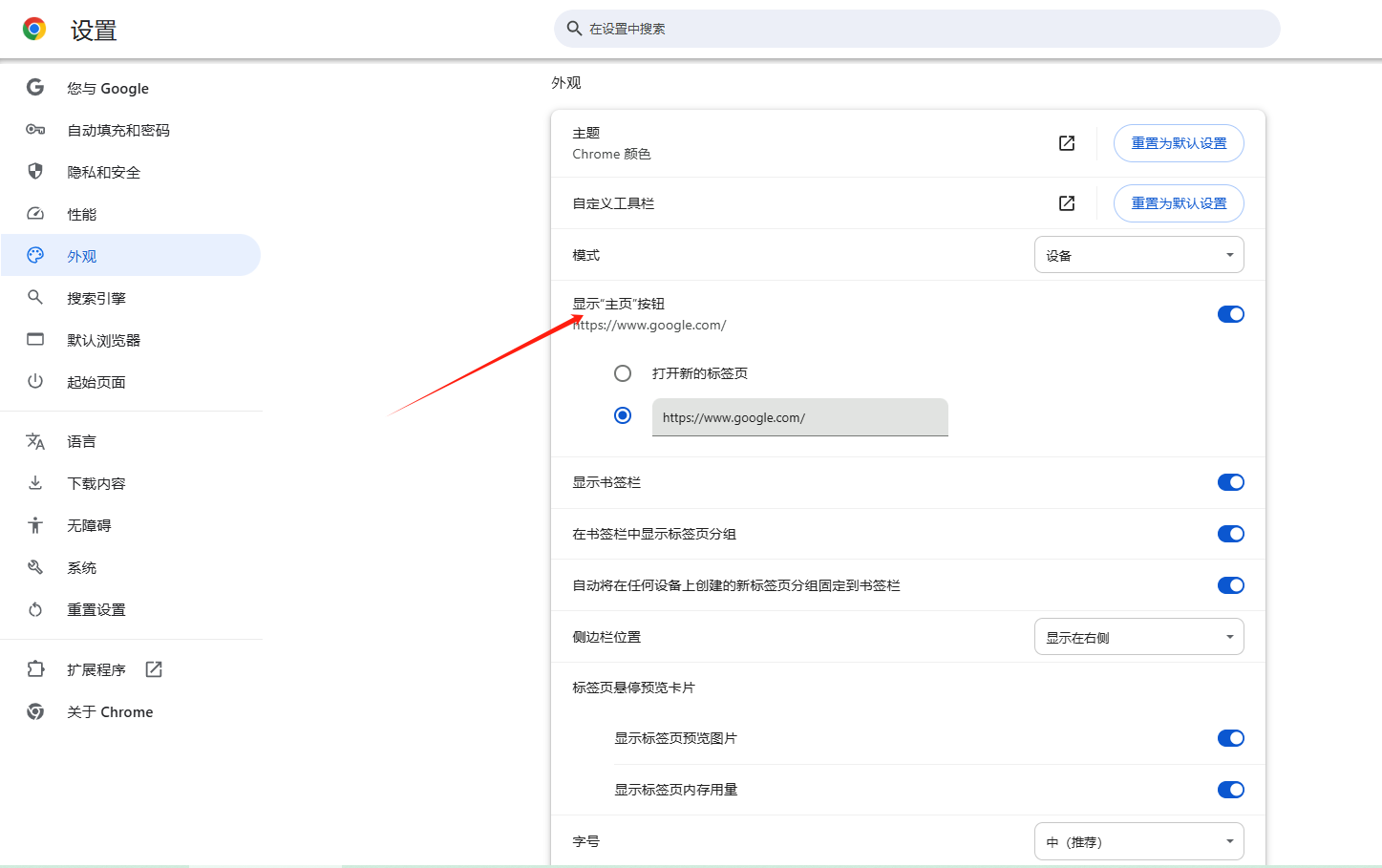The width and height of the screenshot is (1382, 868).
Task: Select the 打开新的标签页 radio button
Action: click(623, 373)
